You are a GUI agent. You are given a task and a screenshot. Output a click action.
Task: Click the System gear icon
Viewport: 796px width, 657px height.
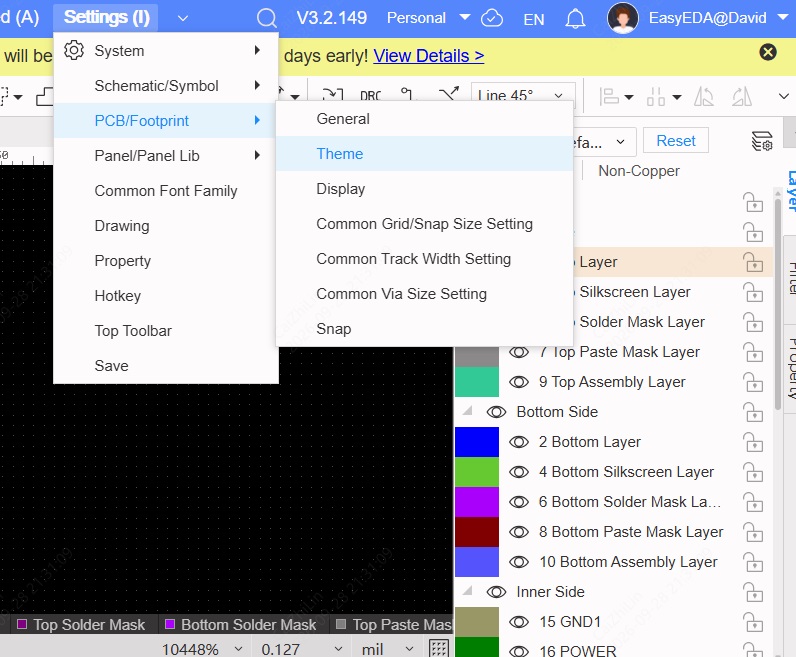pos(74,50)
